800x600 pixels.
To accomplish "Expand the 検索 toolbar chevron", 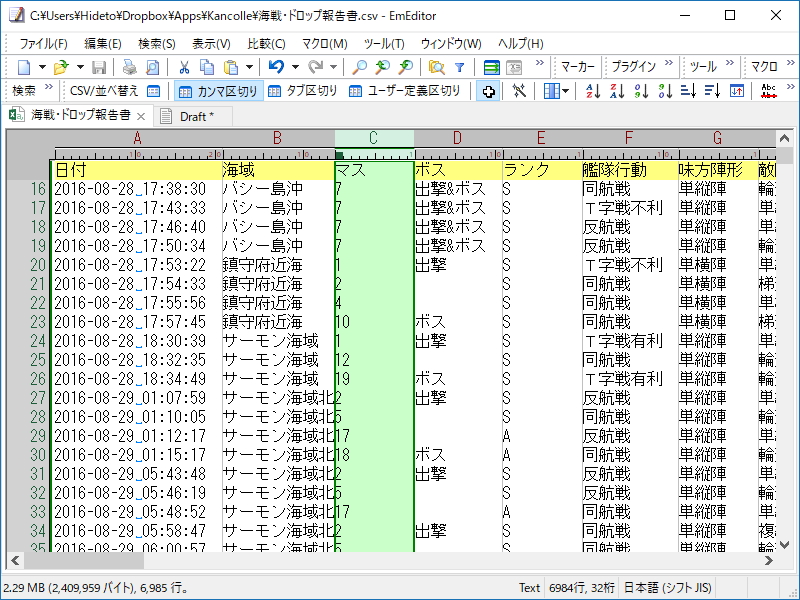I will (48, 87).
